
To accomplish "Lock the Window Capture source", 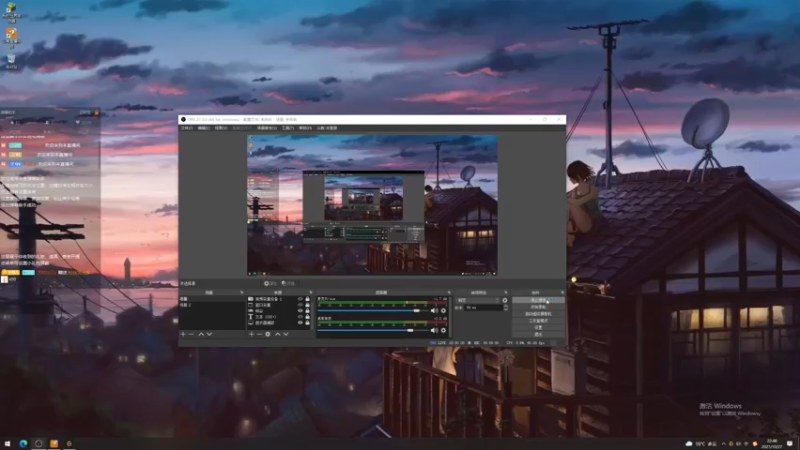I will click(307, 305).
